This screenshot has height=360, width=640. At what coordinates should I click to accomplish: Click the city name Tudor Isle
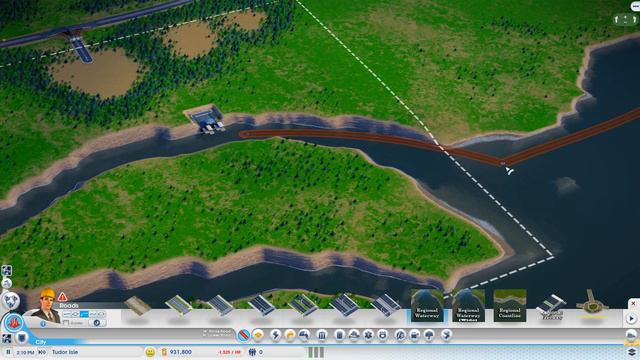65,352
